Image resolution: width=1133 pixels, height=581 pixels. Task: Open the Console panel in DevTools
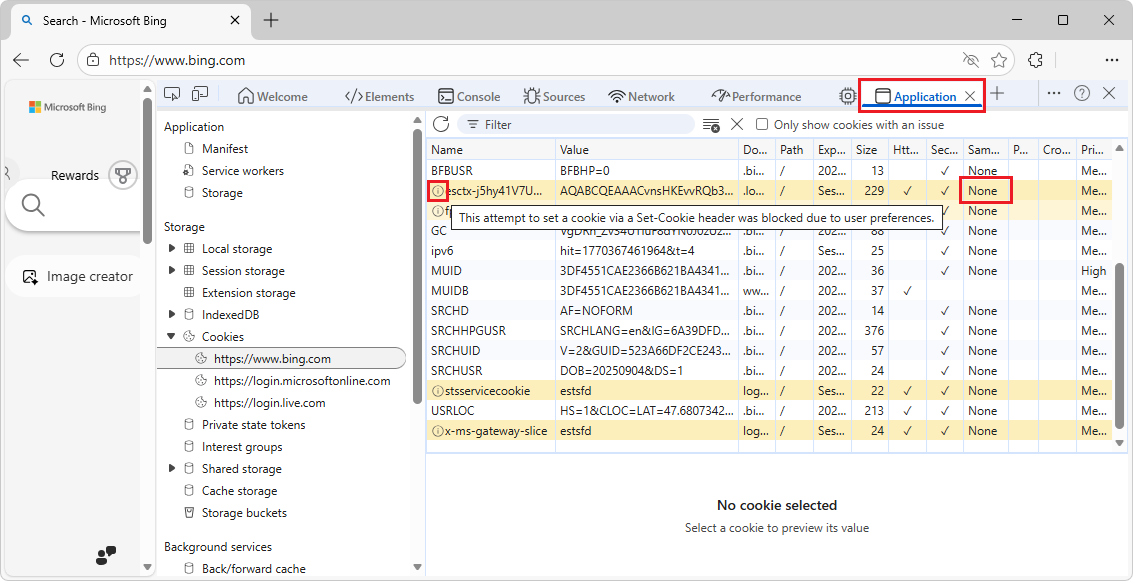click(469, 95)
